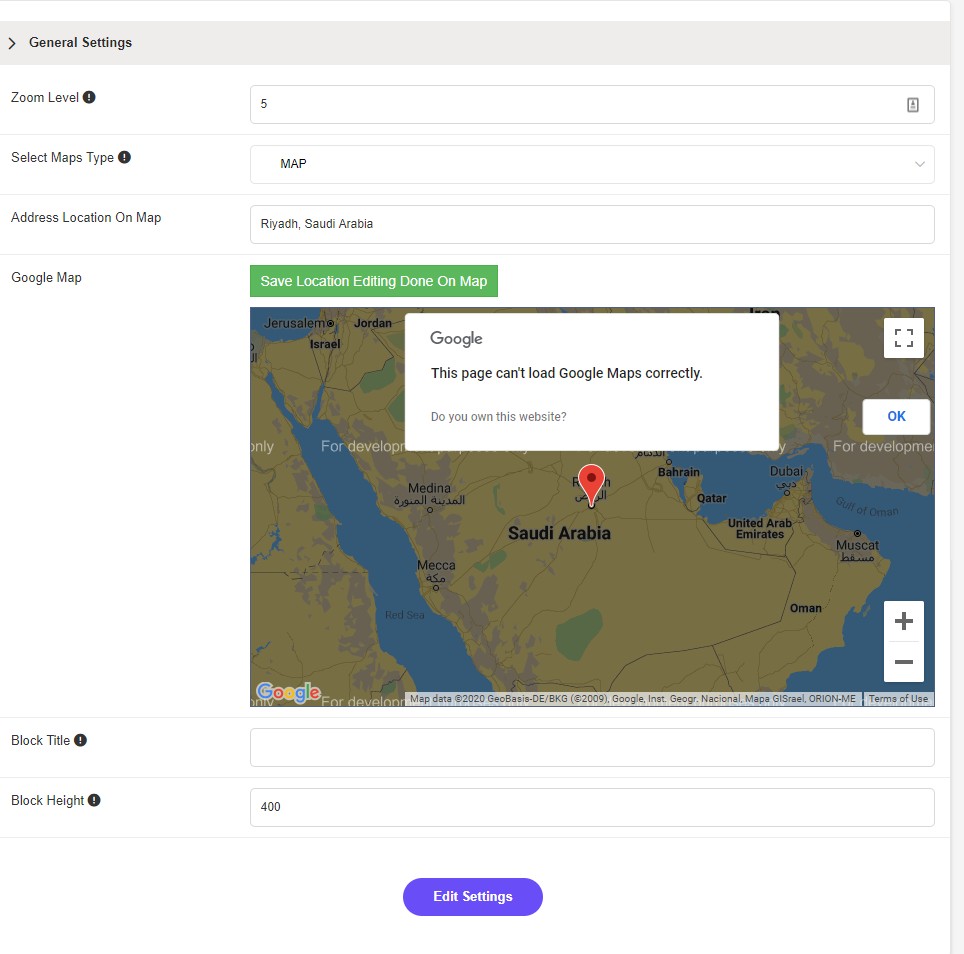
Task: Zoom out on the map with minus button
Action: click(903, 662)
